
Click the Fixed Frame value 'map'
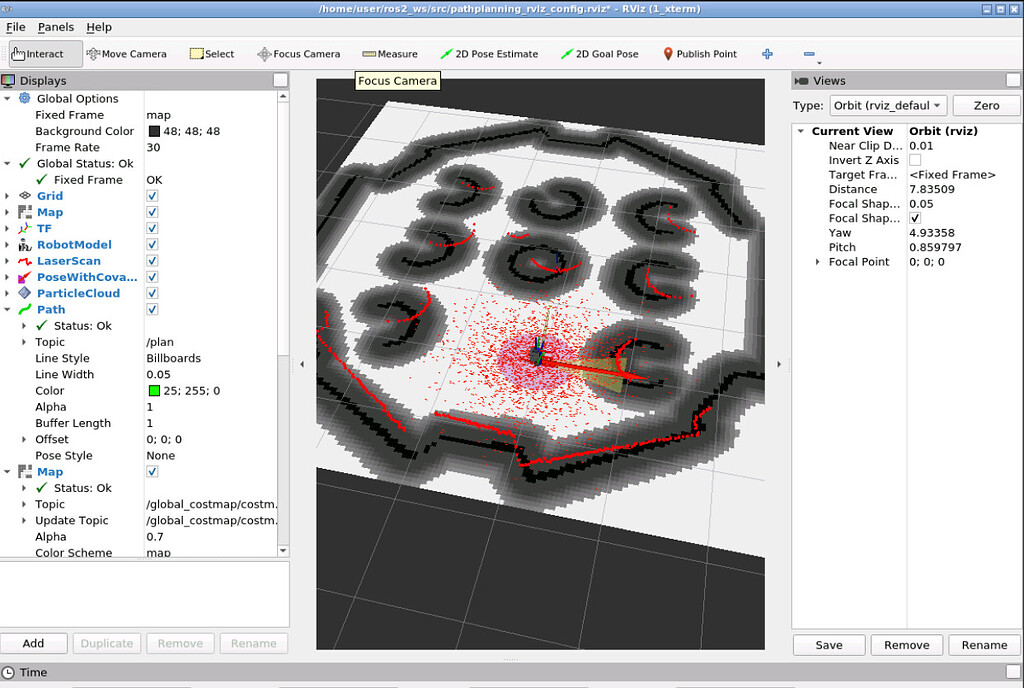158,115
